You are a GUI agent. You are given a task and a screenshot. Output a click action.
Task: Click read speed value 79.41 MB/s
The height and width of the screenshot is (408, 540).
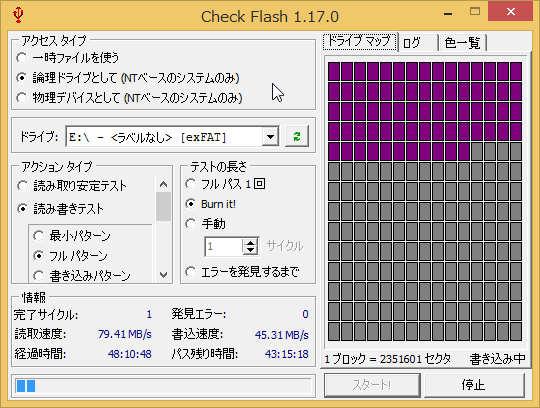(125, 334)
